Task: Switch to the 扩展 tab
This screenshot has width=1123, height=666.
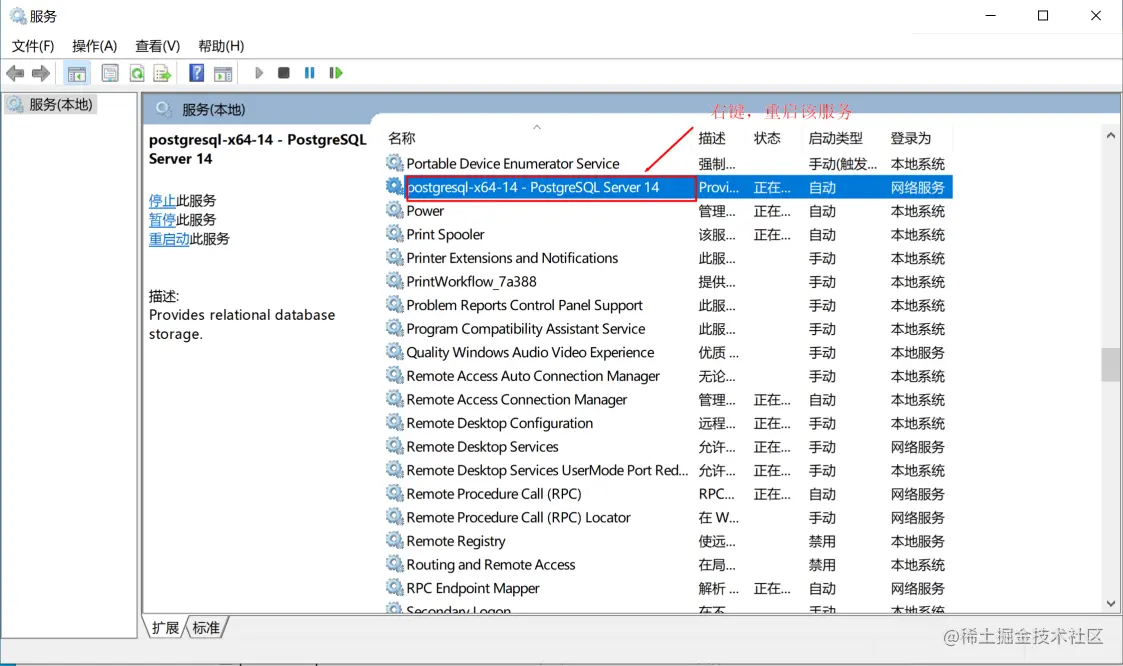Action: click(x=165, y=628)
